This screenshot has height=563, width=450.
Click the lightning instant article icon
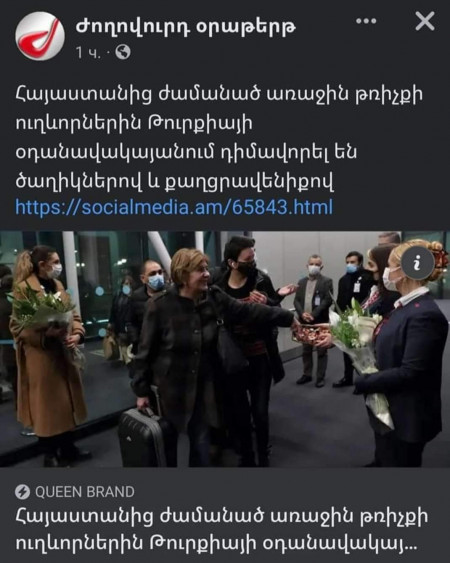pos(22,492)
